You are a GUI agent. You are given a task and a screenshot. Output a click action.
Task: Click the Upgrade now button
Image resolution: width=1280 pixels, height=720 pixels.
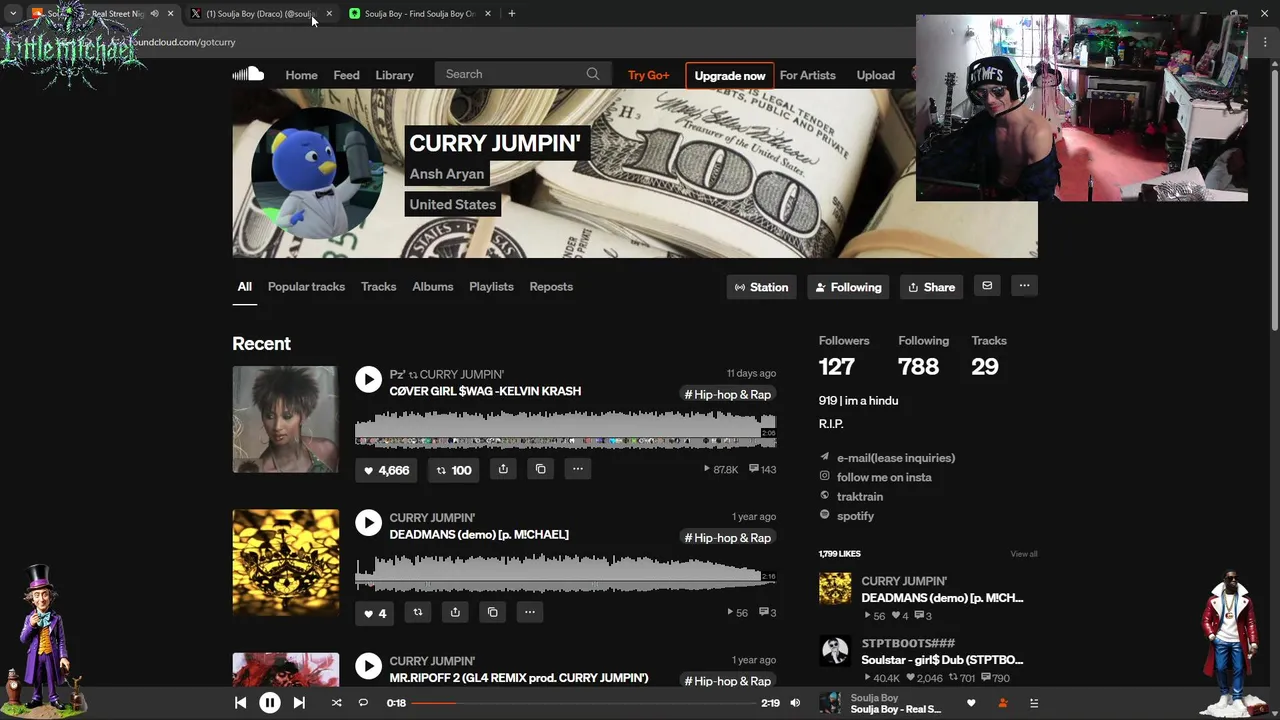[730, 75]
